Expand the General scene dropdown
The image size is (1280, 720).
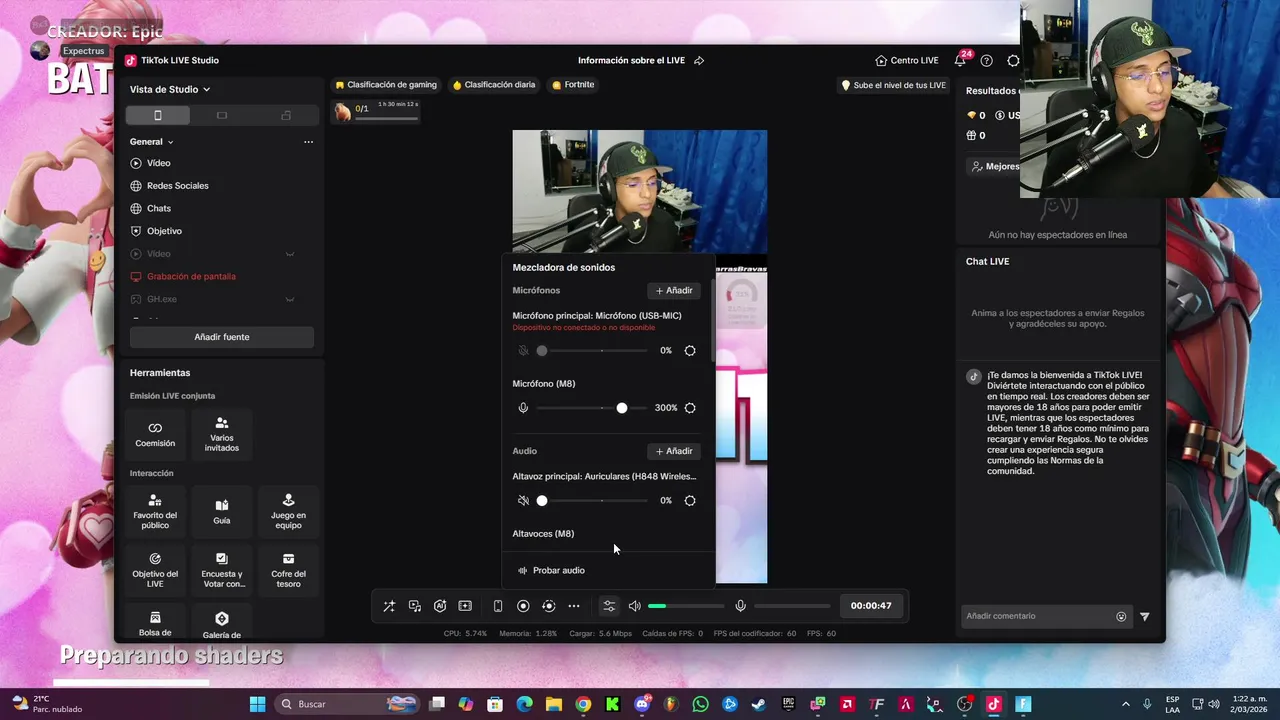click(x=152, y=142)
